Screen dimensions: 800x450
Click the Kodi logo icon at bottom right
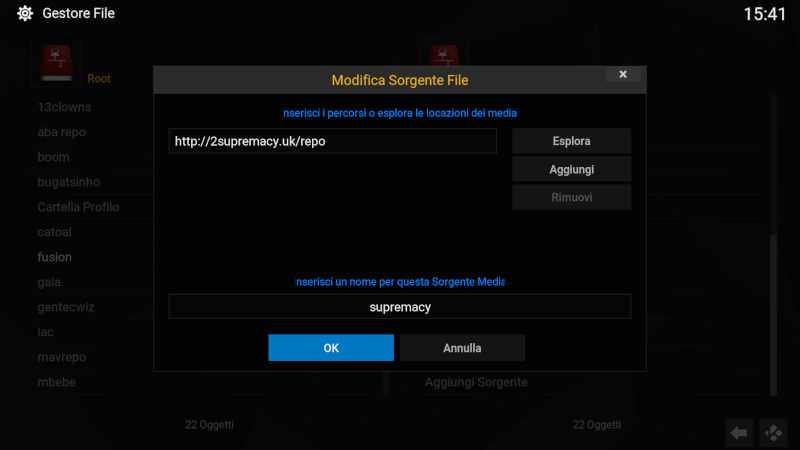tap(773, 433)
